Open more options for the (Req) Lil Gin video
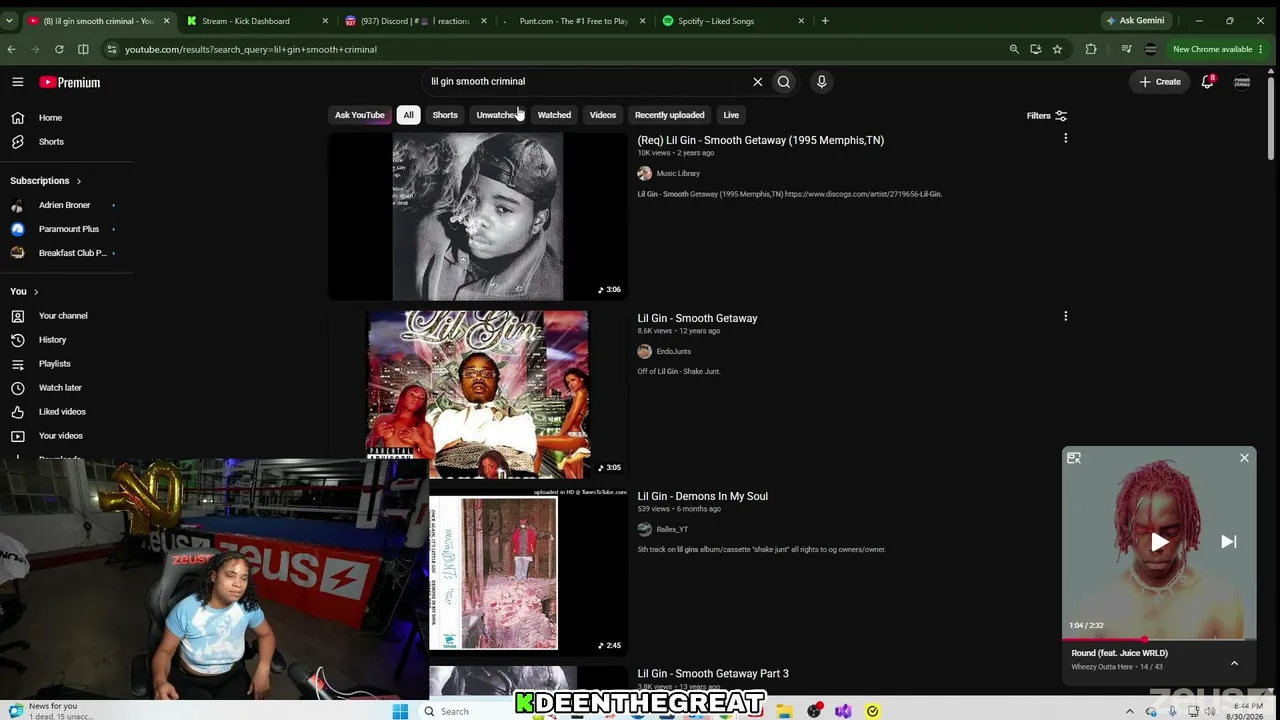Image resolution: width=1280 pixels, height=720 pixels. [x=1065, y=138]
